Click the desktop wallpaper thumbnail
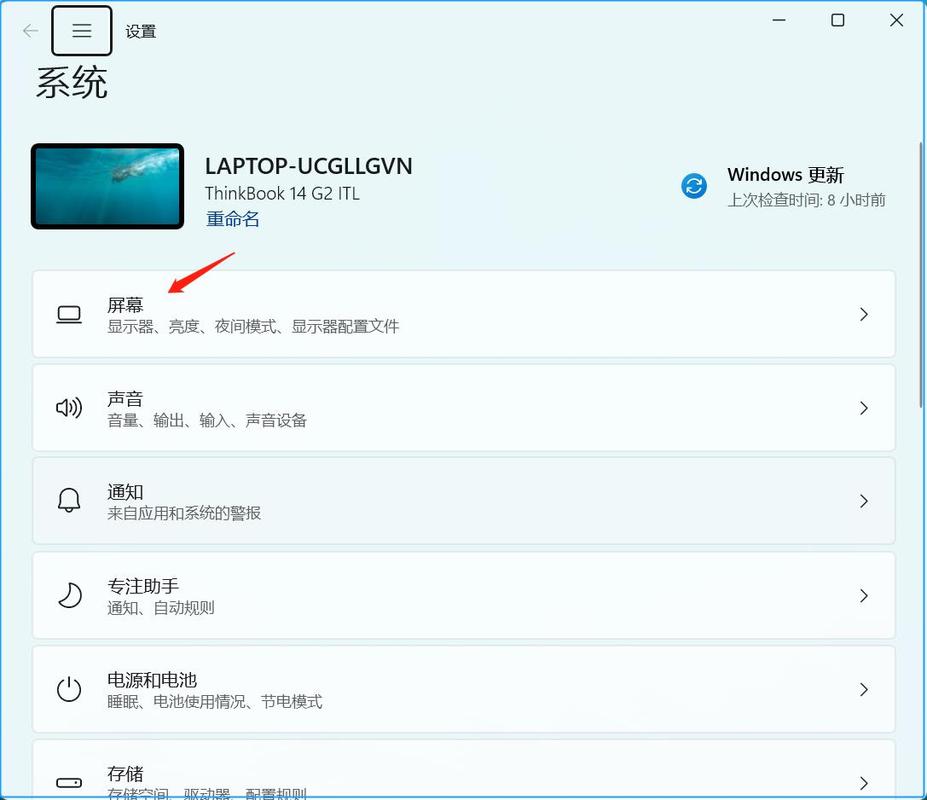The image size is (927, 800). tap(108, 186)
